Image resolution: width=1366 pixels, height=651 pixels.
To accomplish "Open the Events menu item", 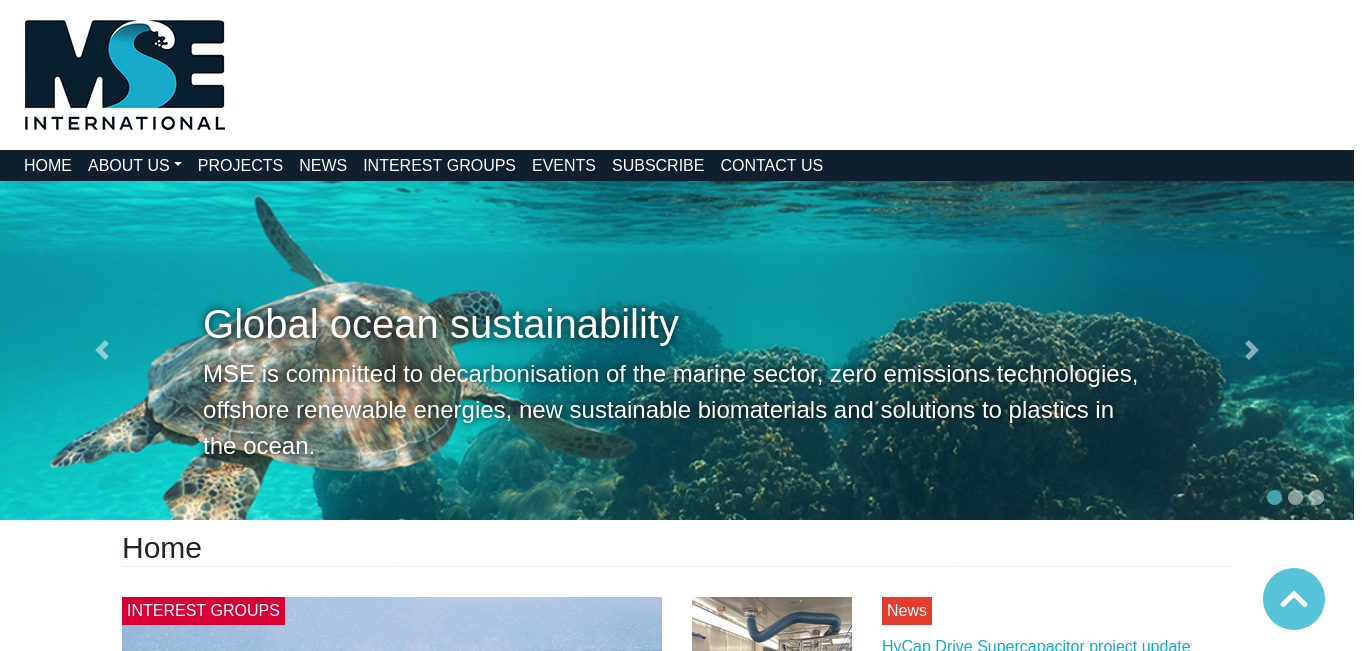I will pos(564,166).
